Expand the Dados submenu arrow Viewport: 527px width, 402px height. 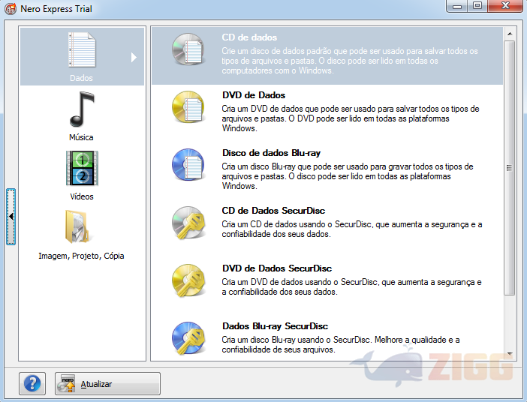(134, 57)
